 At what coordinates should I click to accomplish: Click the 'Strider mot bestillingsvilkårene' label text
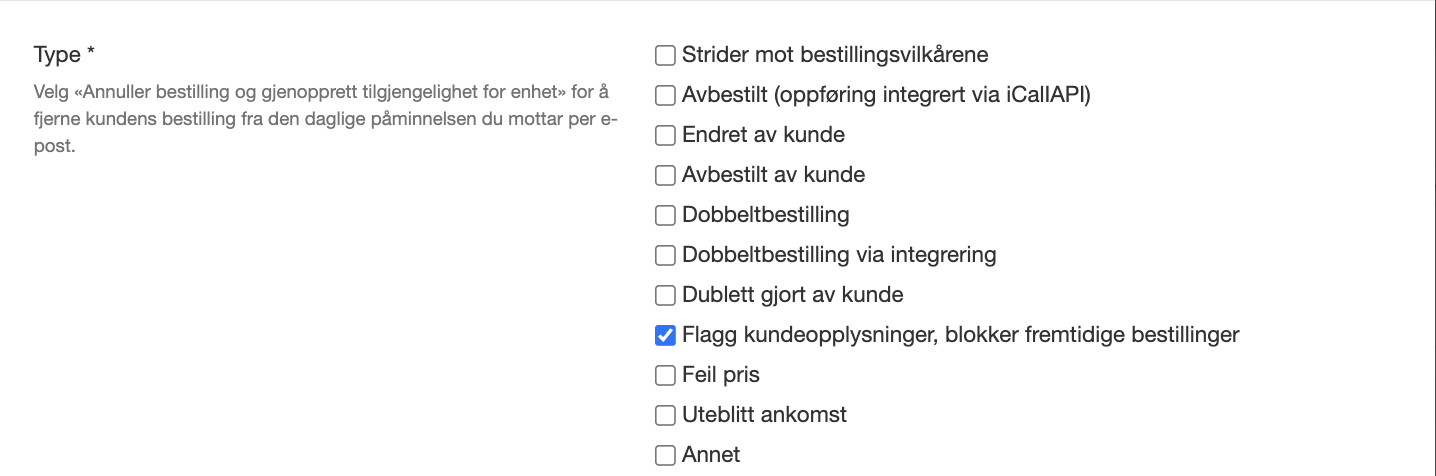[835, 55]
